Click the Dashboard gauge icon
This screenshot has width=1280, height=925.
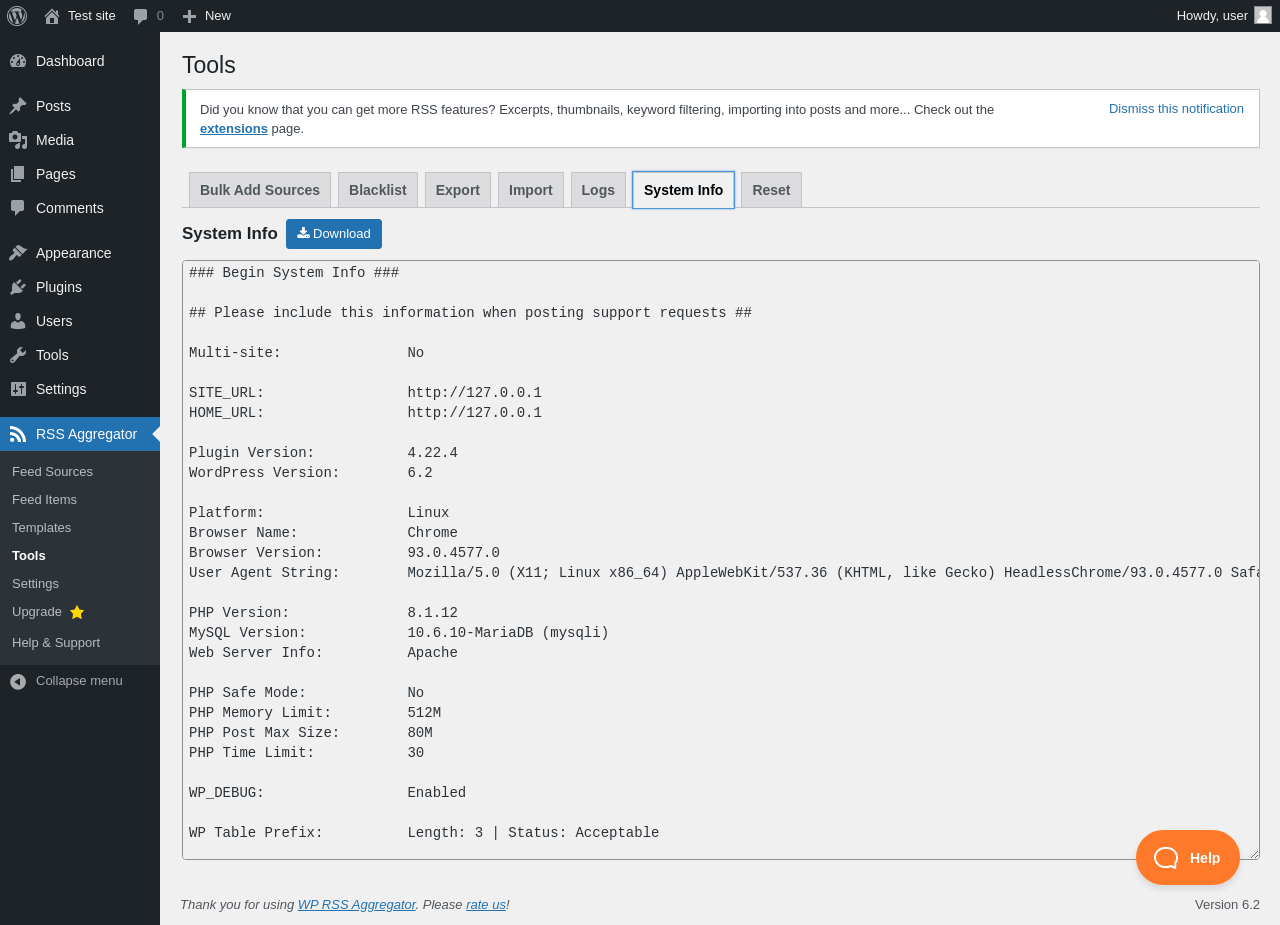point(18,61)
